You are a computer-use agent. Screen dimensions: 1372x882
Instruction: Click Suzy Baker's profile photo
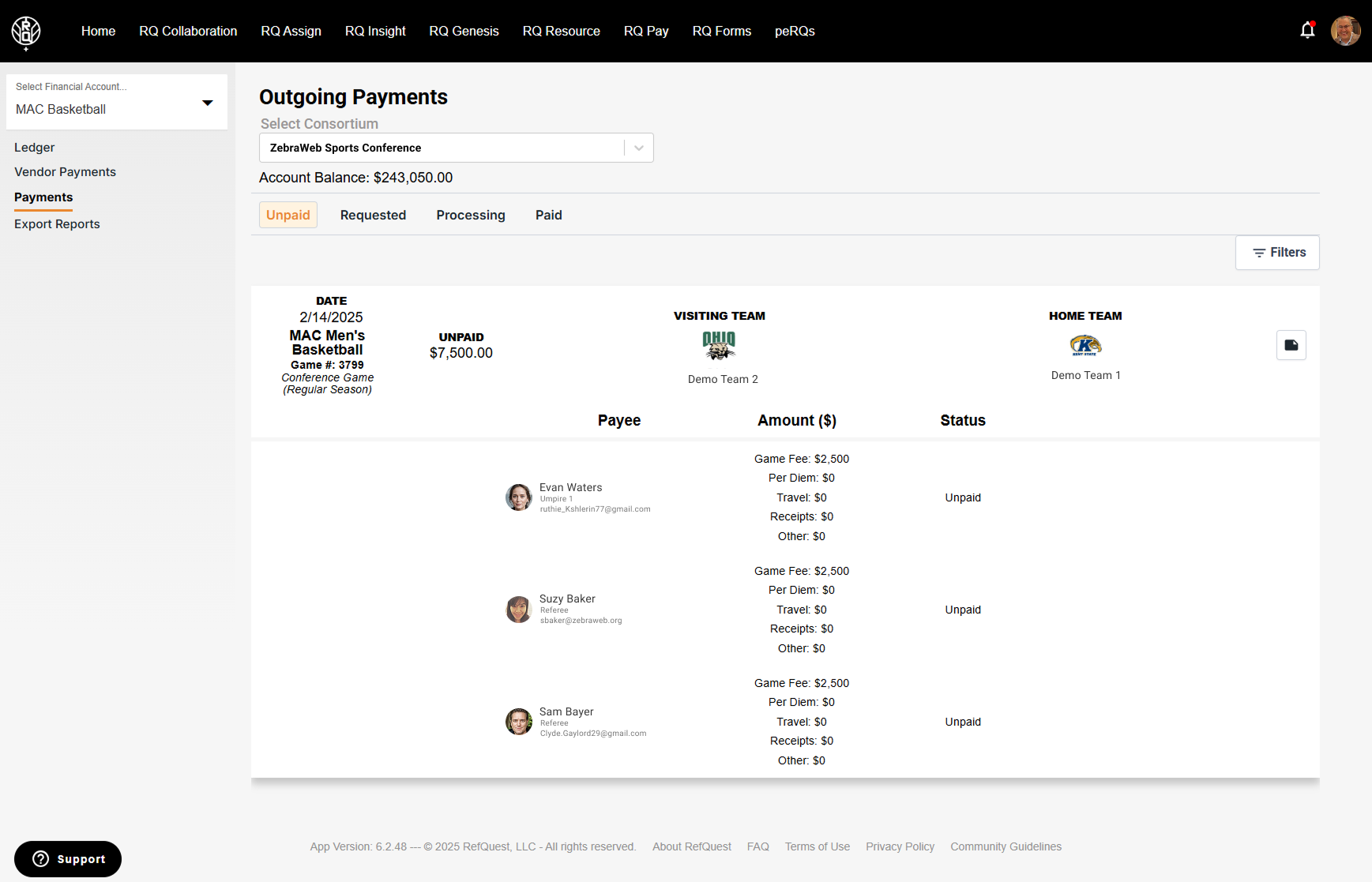519,610
